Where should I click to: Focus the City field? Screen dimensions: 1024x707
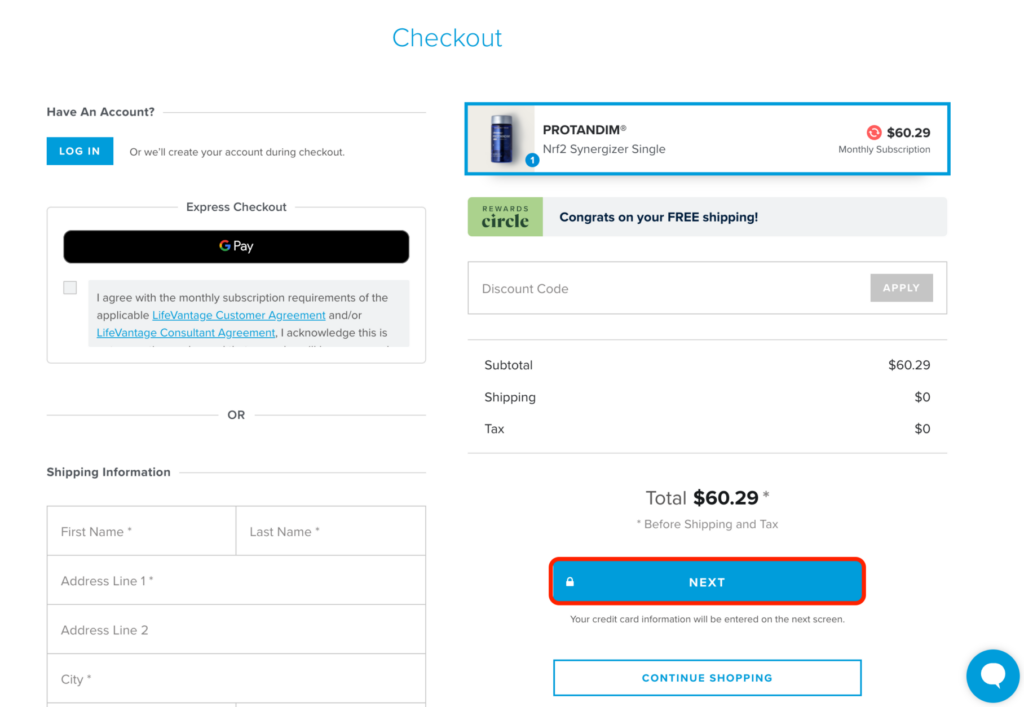236,679
